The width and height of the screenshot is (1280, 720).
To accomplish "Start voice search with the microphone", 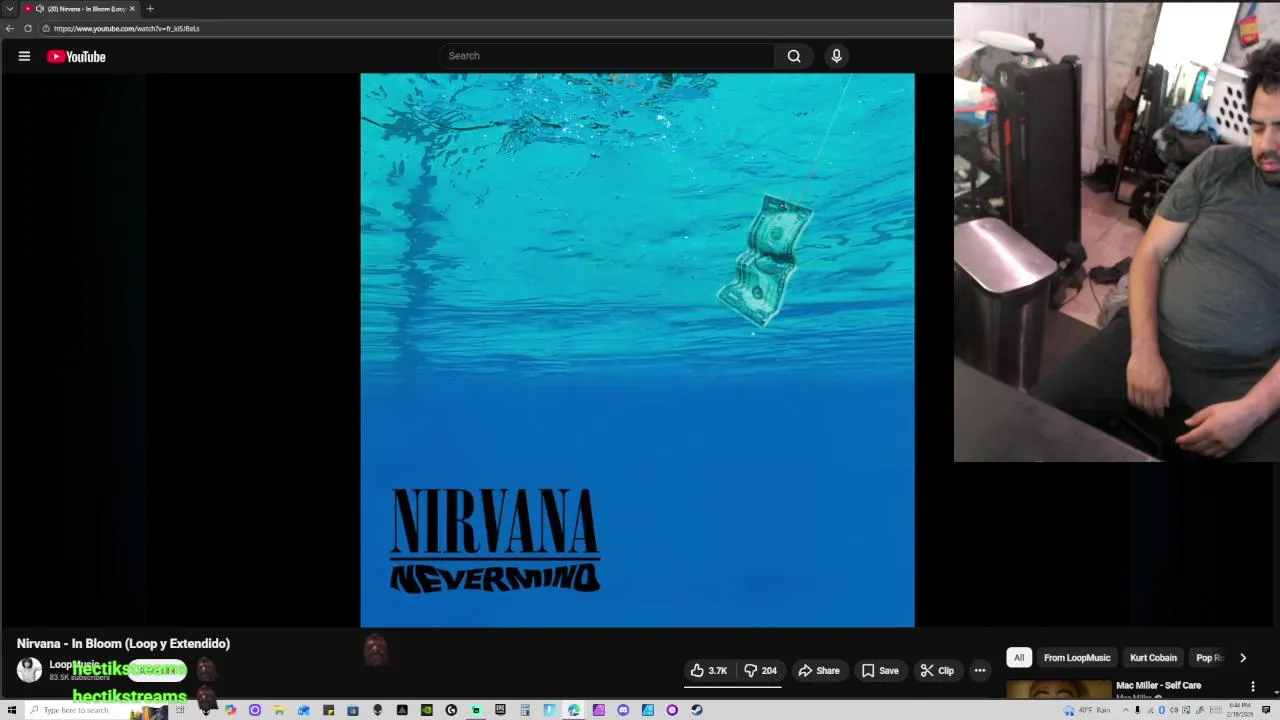I will point(836,56).
